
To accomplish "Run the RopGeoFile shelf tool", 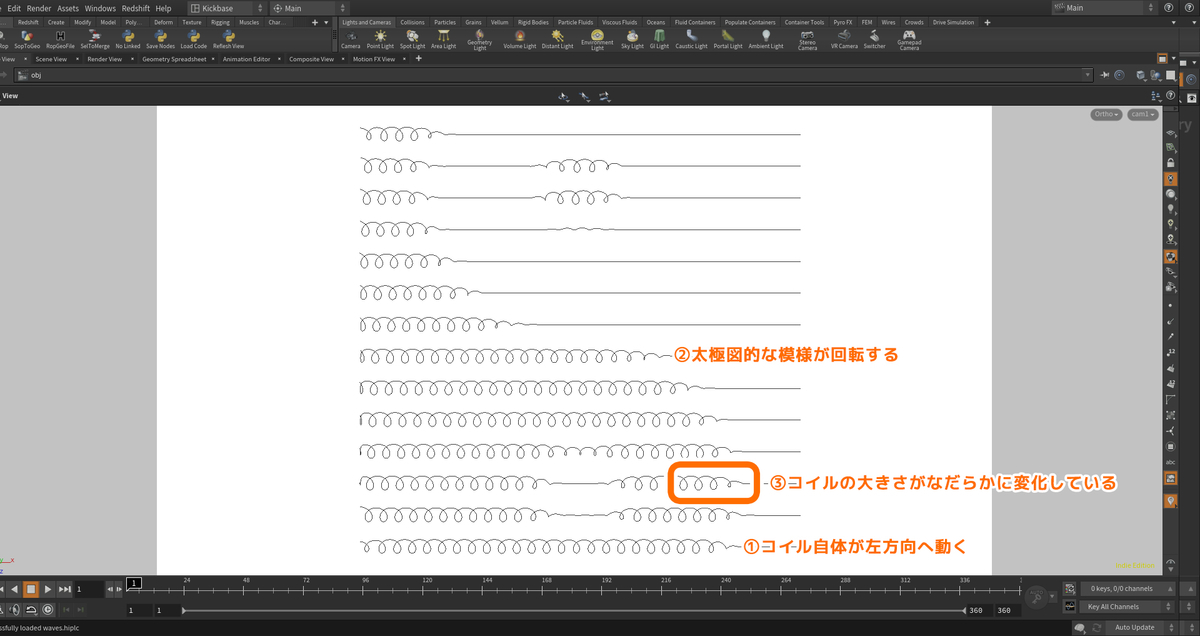I will (60, 40).
